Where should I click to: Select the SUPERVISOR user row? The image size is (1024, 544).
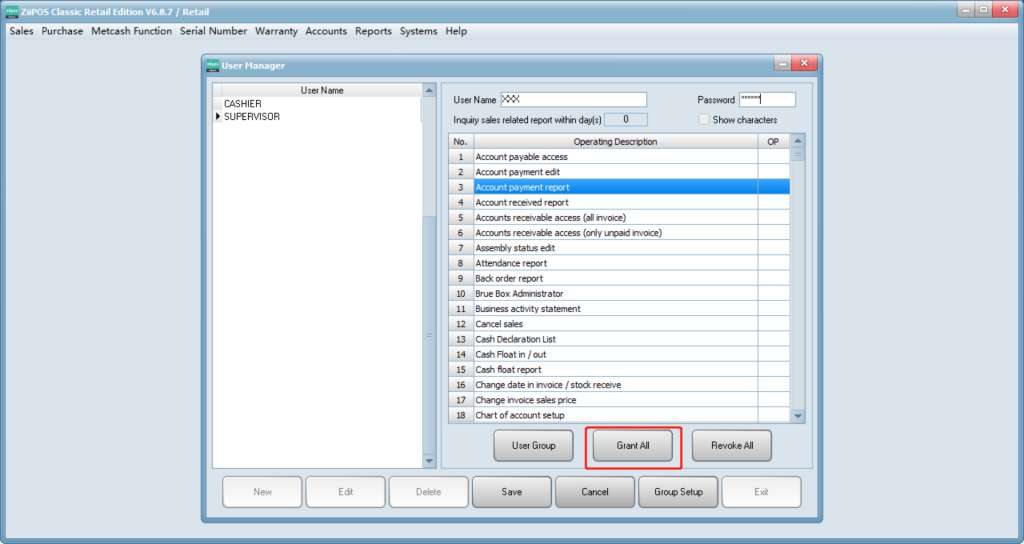click(251, 117)
